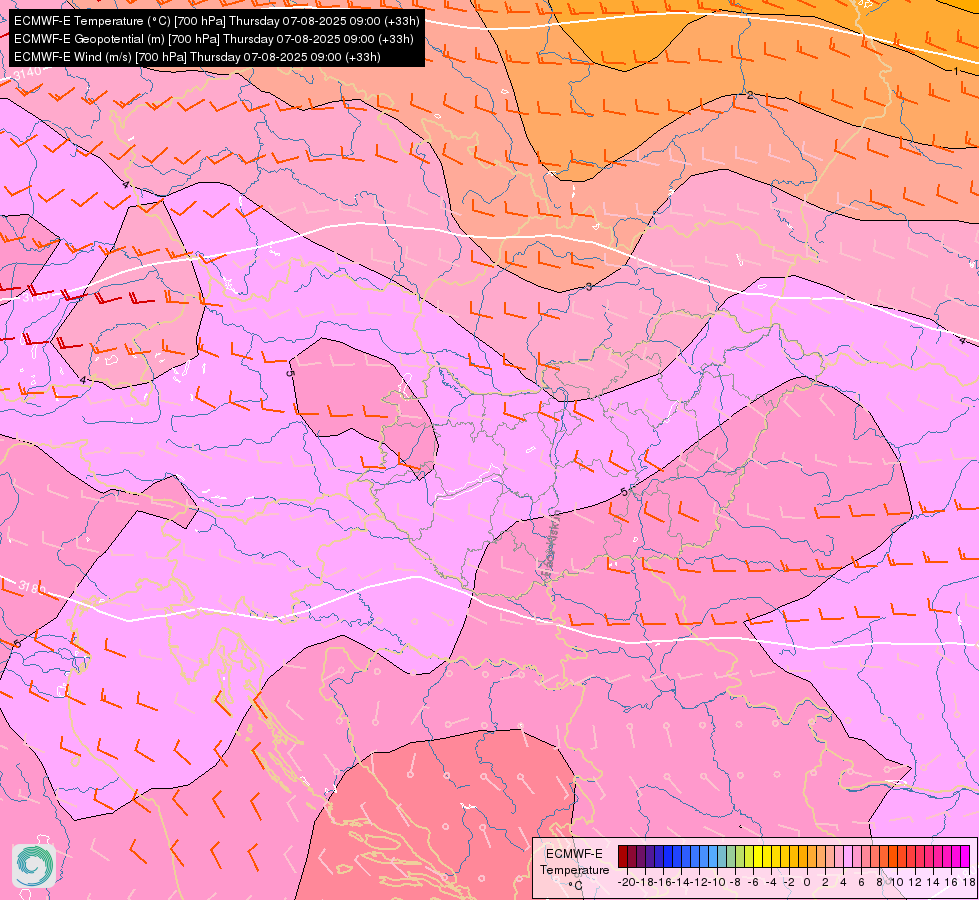Click the 8 tick on temperature legend
Screen dimensions: 979x900
coord(879,882)
